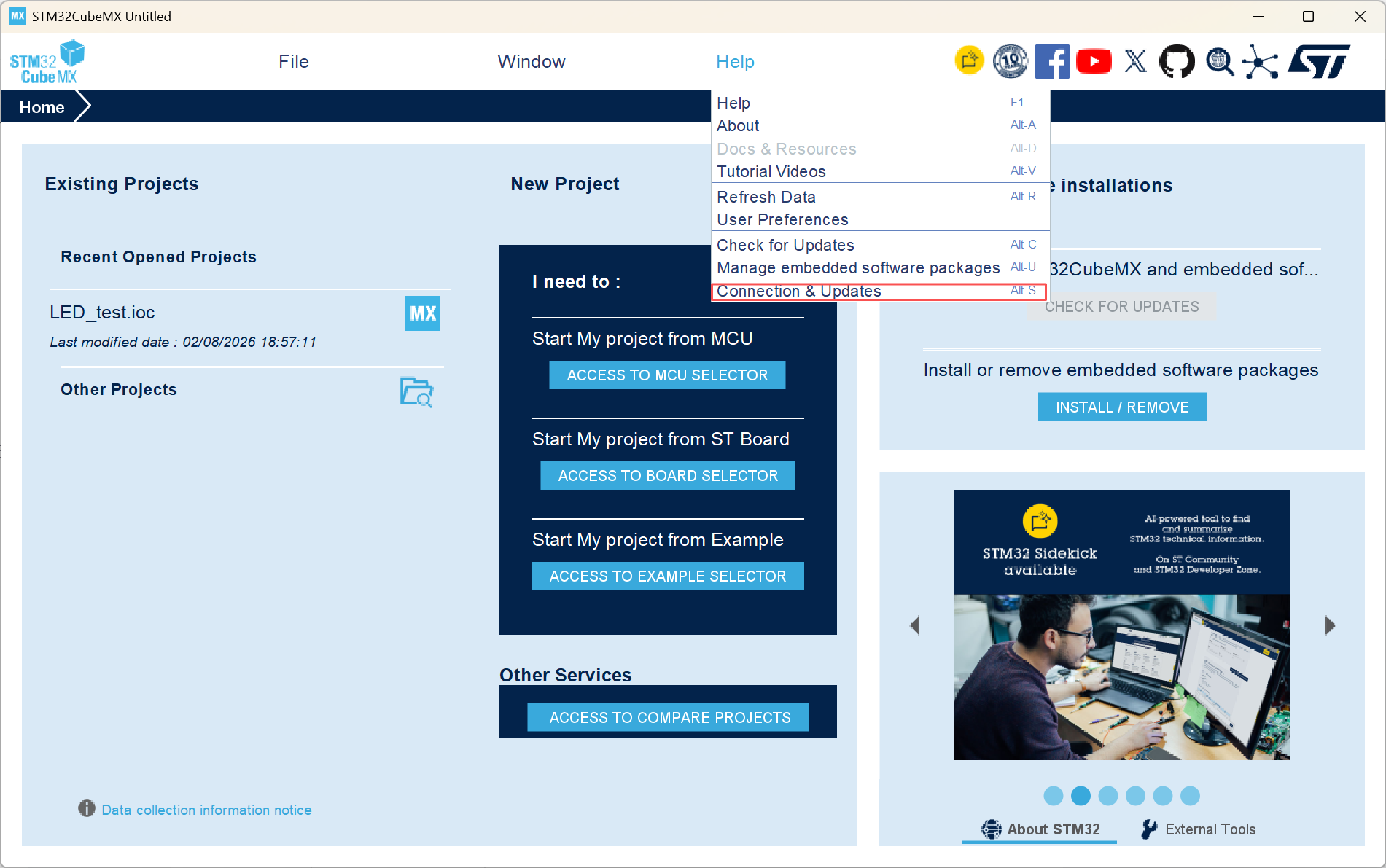Image resolution: width=1386 pixels, height=868 pixels.
Task: Click the ST logo icon
Action: [1319, 61]
